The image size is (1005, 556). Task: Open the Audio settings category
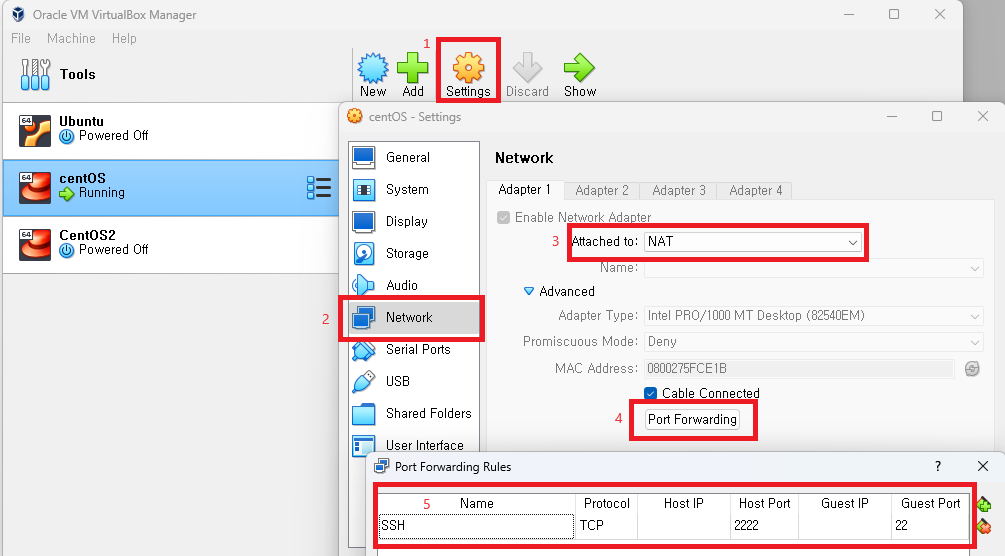(x=414, y=285)
